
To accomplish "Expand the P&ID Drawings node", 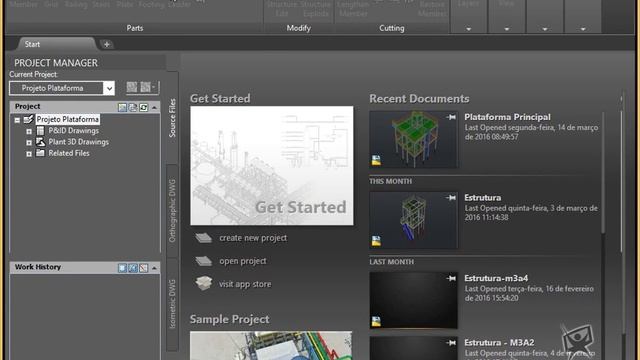I will tap(29, 131).
